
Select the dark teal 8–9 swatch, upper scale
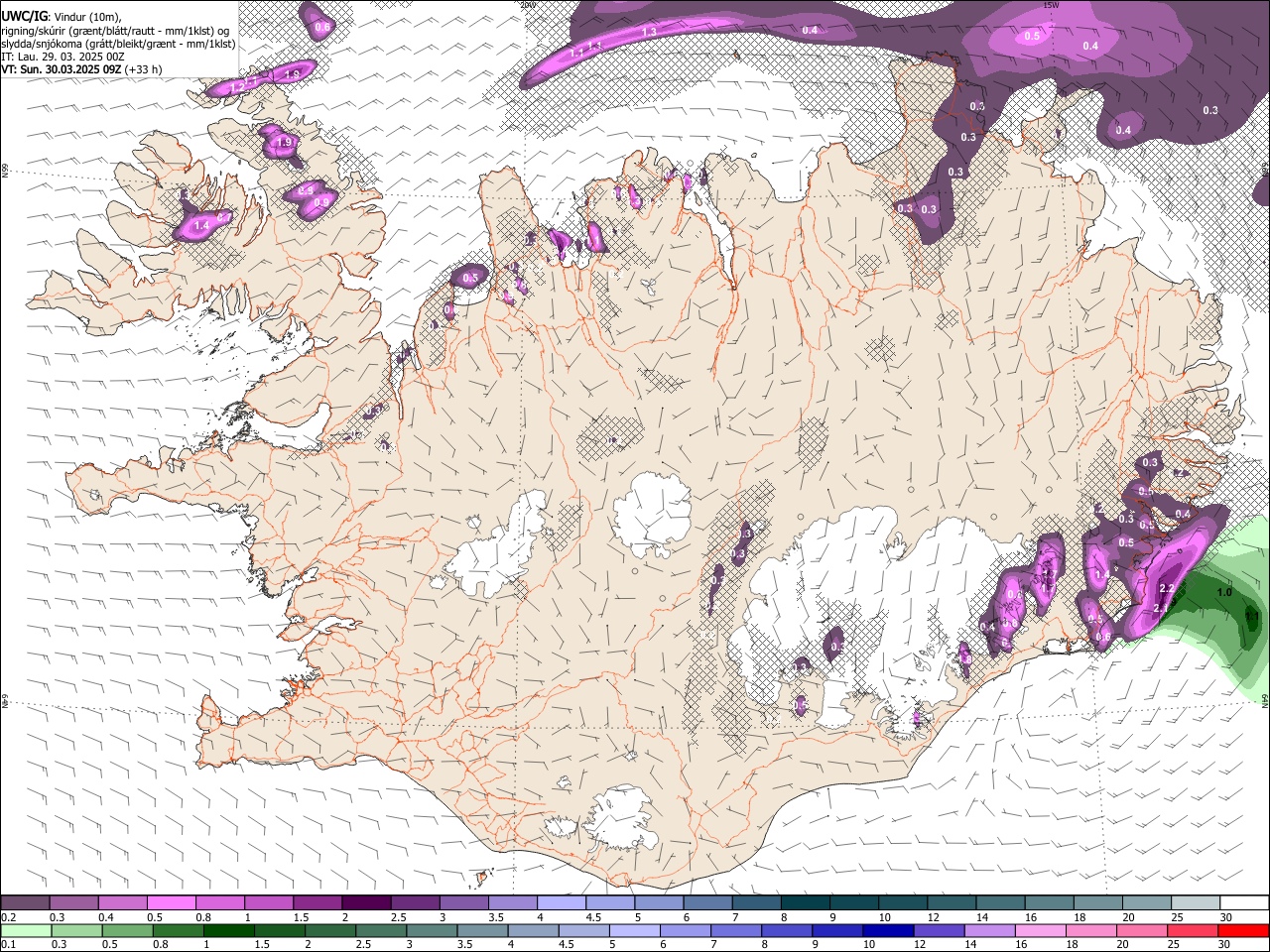click(805, 903)
